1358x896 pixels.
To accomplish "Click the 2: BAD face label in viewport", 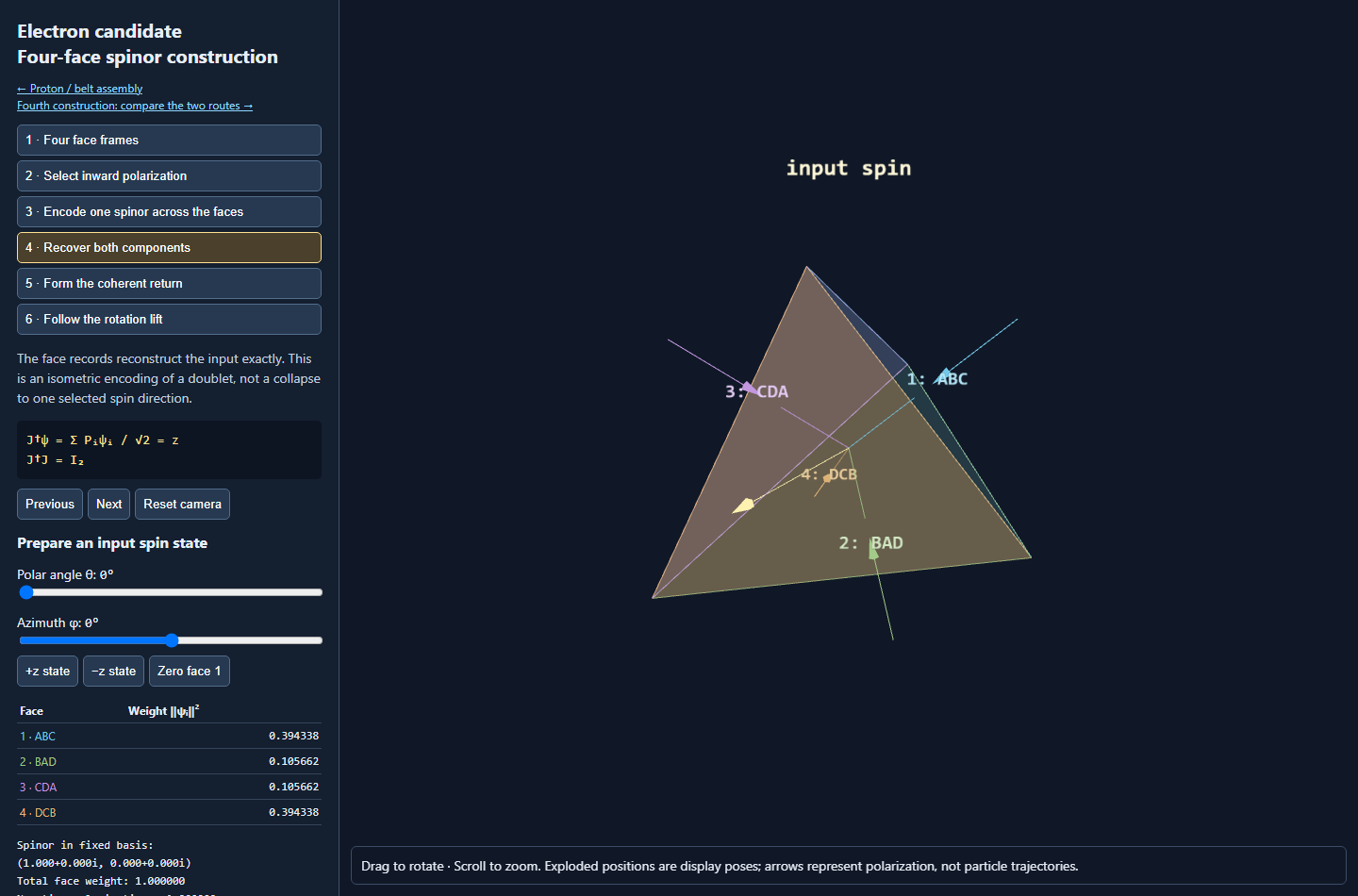I will click(871, 543).
